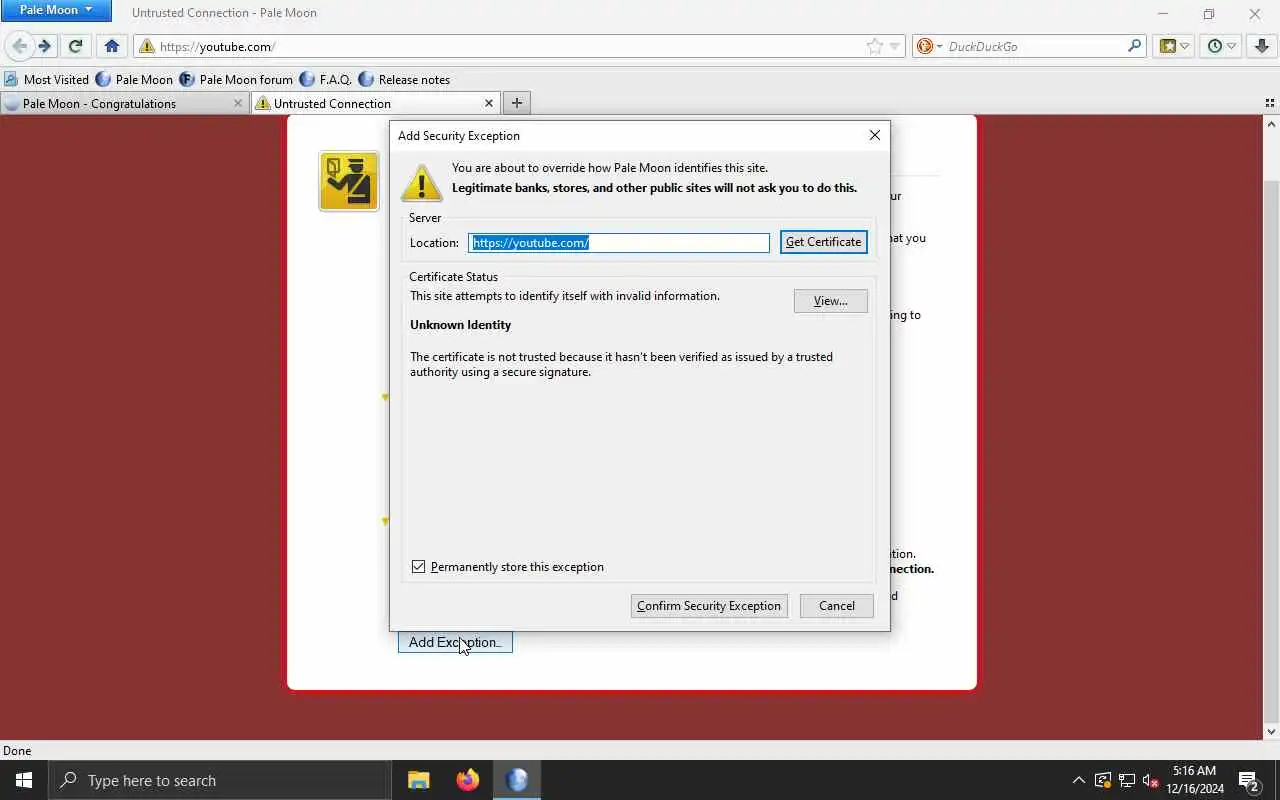This screenshot has height=800, width=1280.
Task: Click the browser Back arrow button
Action: point(19,46)
